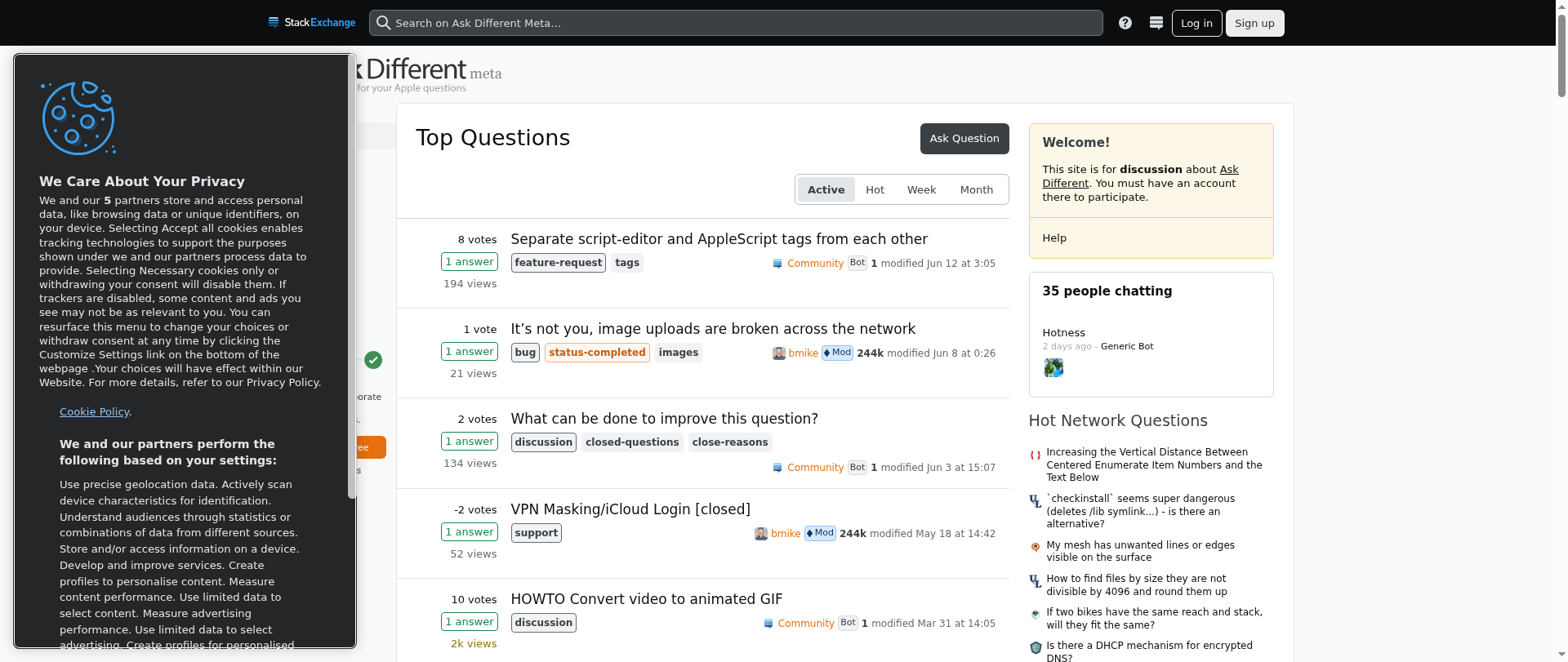Select the status-completed tag
The image size is (1568, 662).
(x=597, y=353)
